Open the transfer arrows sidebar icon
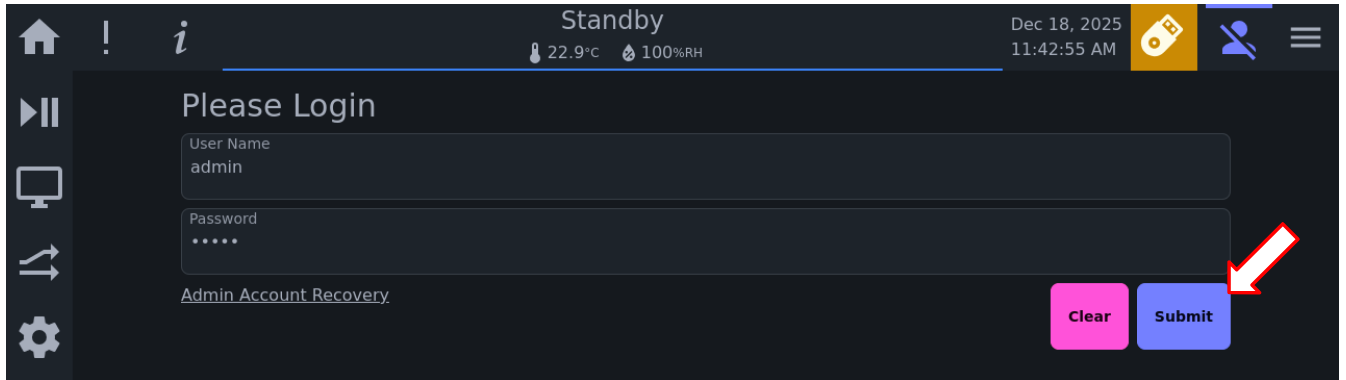This screenshot has width=1346, height=380. pos(39,264)
